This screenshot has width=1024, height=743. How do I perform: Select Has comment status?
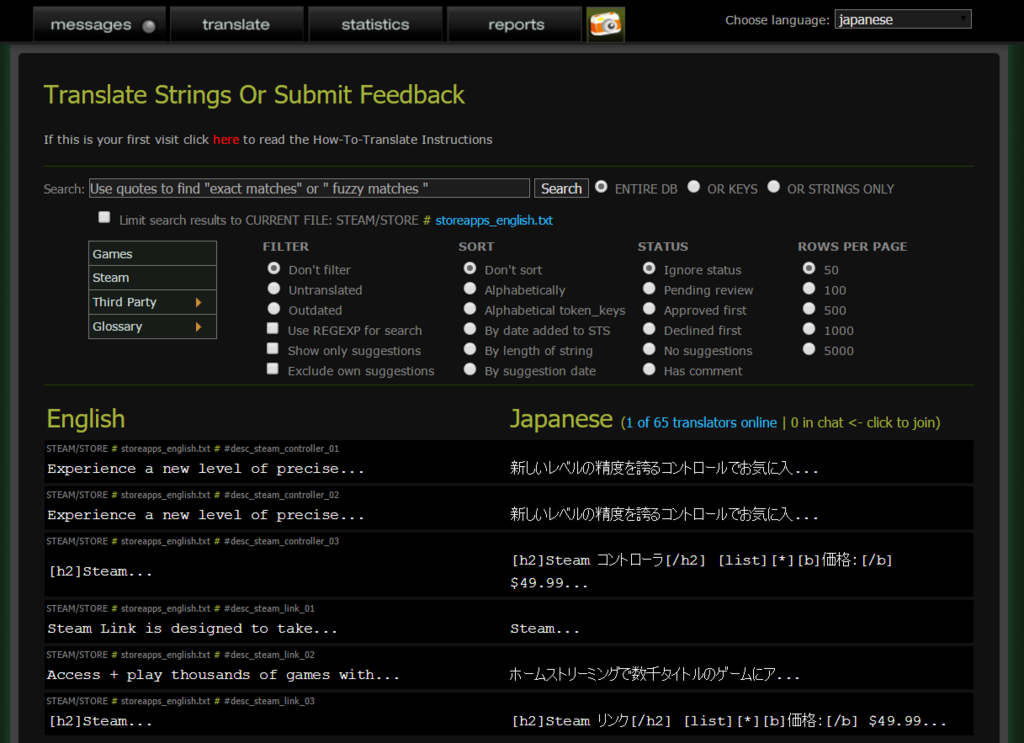click(648, 370)
